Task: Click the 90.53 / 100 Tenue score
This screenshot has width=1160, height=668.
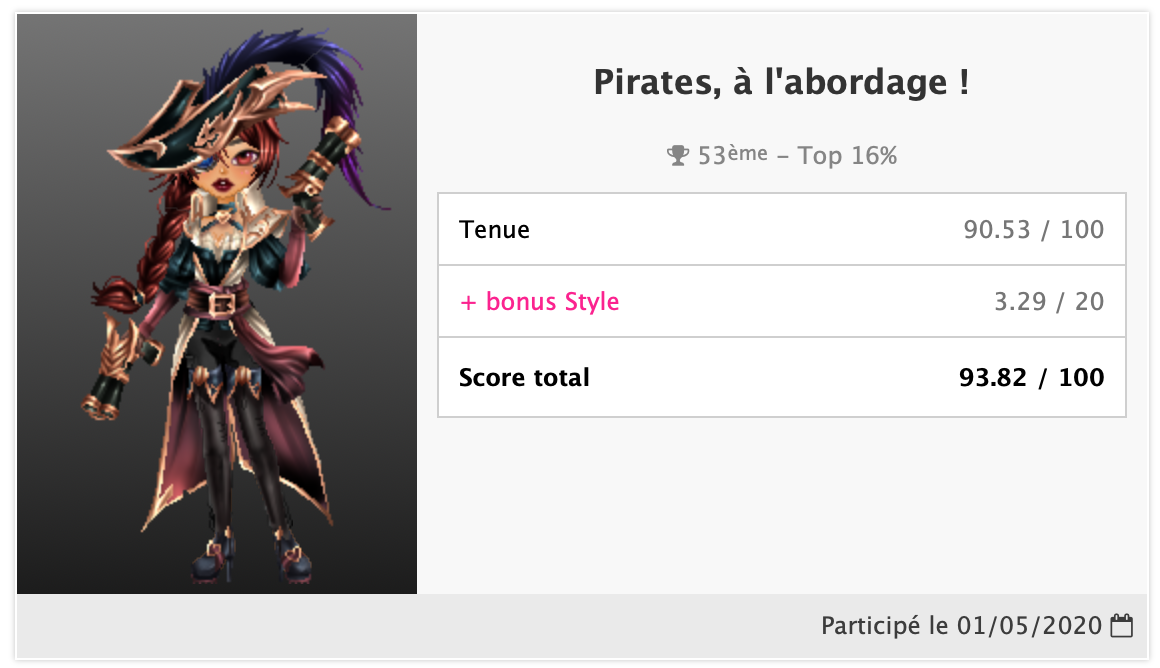Action: [x=1033, y=229]
